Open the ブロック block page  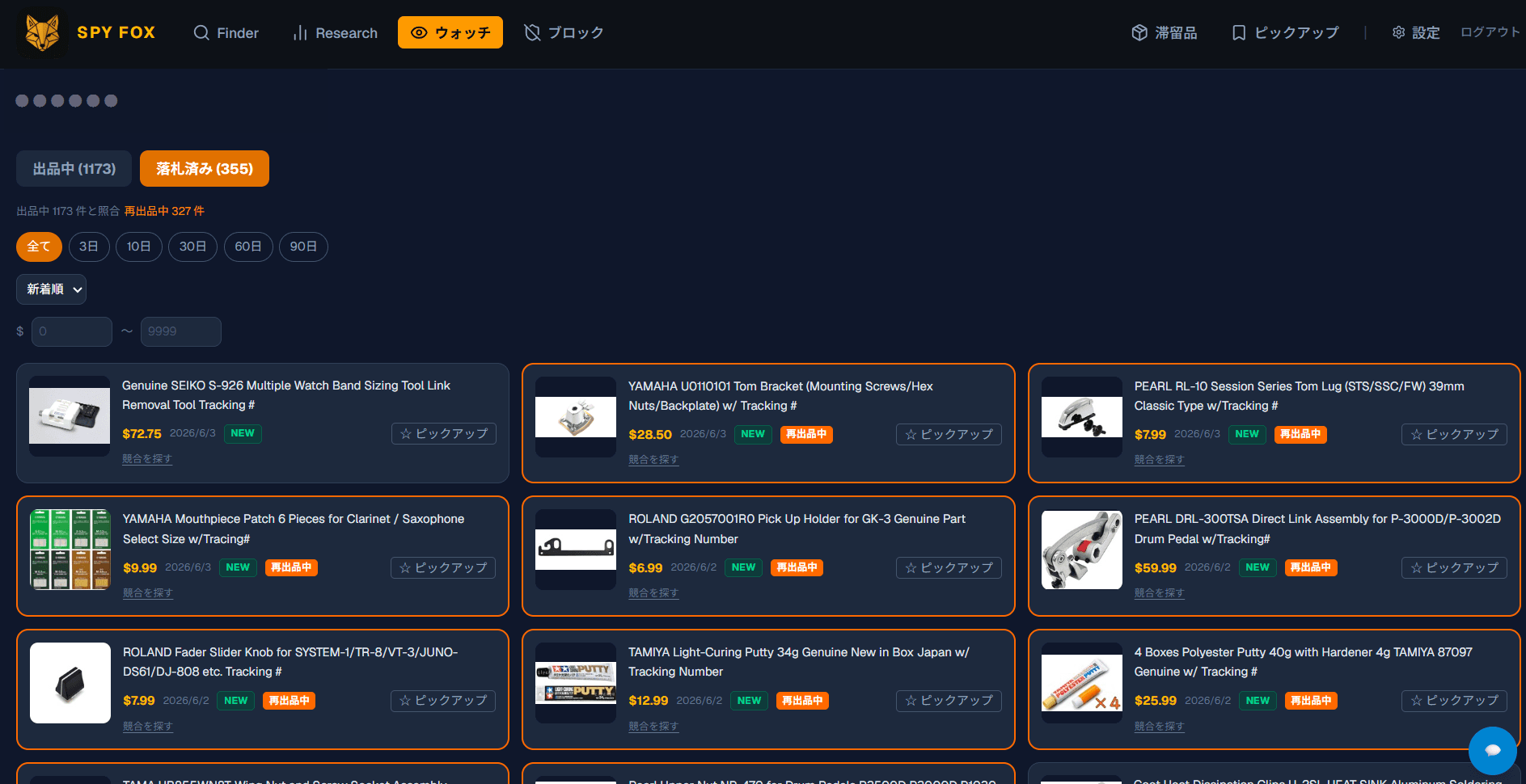click(564, 33)
